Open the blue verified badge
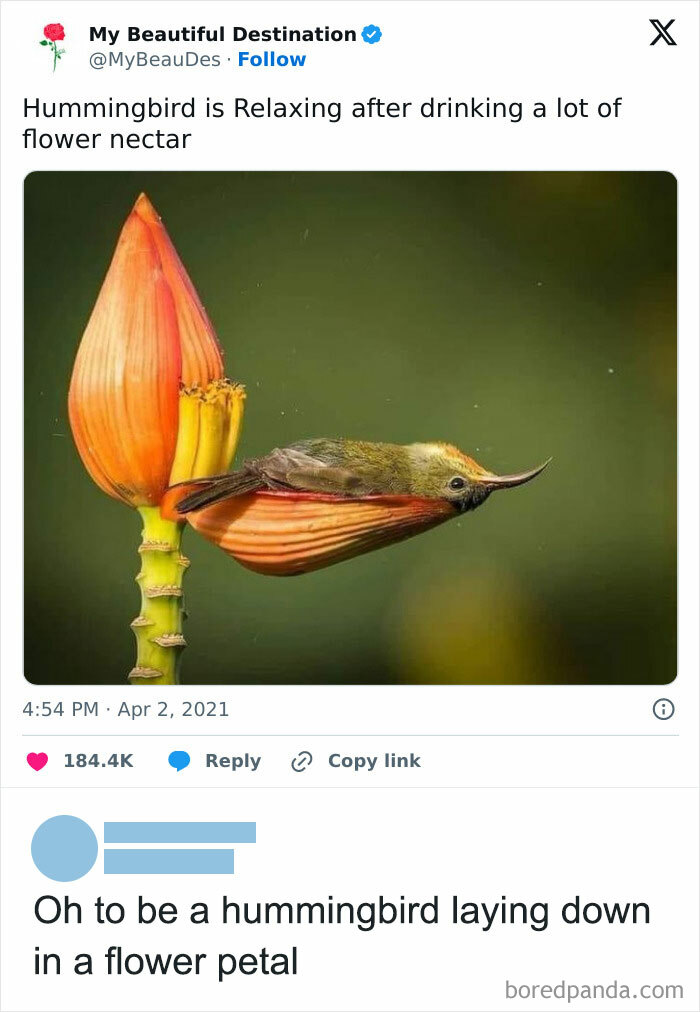The height and width of the screenshot is (1012, 700). tap(372, 32)
